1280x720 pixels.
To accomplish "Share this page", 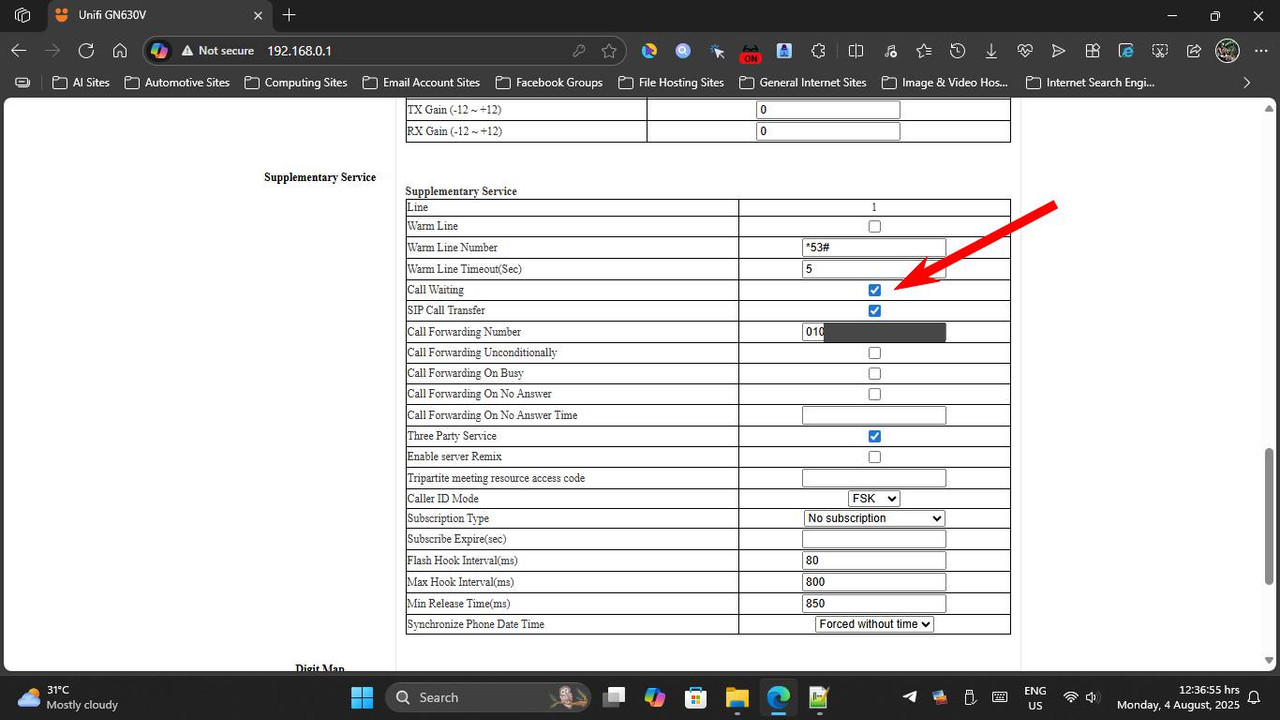I will [1194, 51].
